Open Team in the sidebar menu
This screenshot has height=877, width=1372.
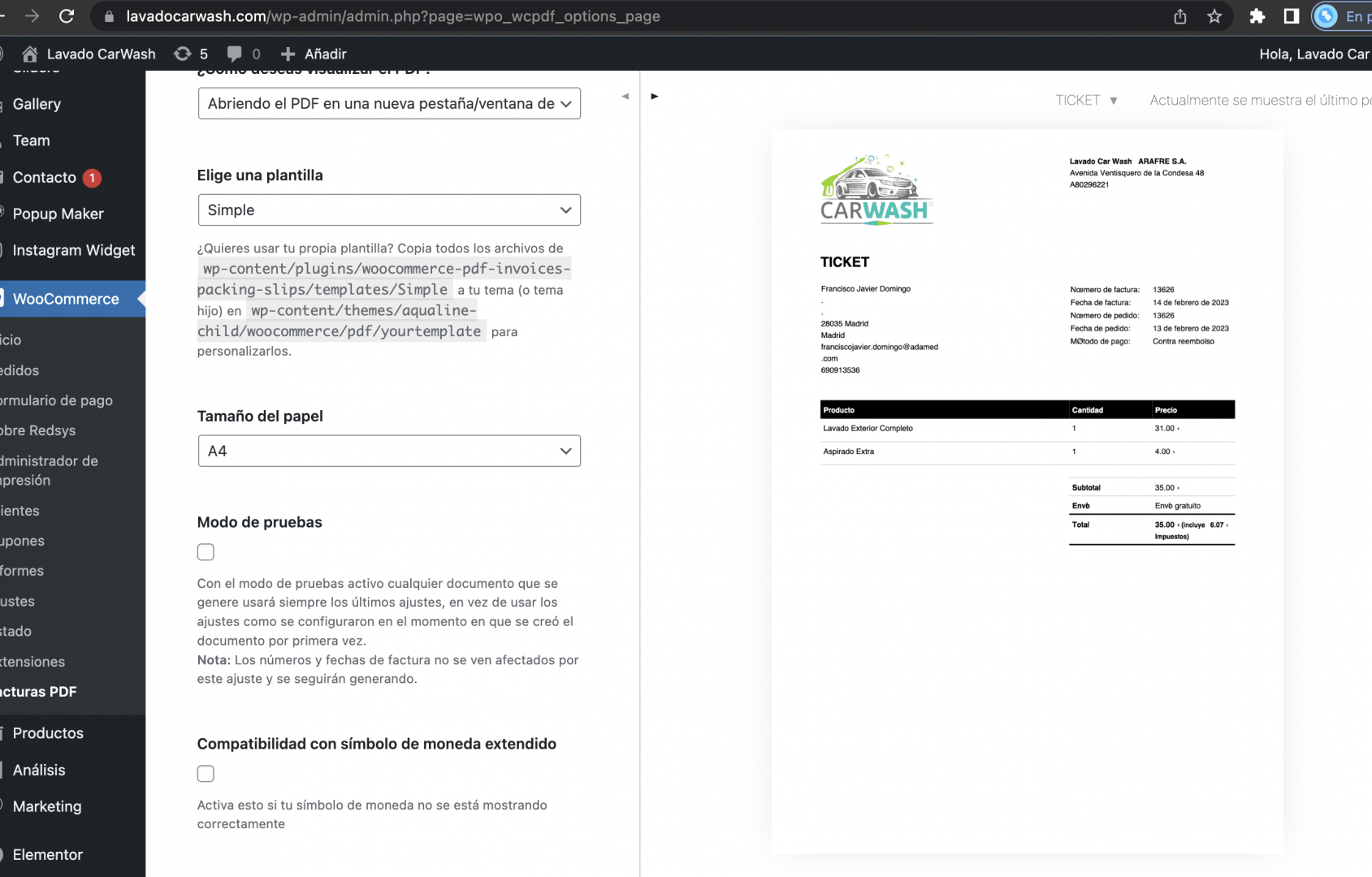[31, 140]
